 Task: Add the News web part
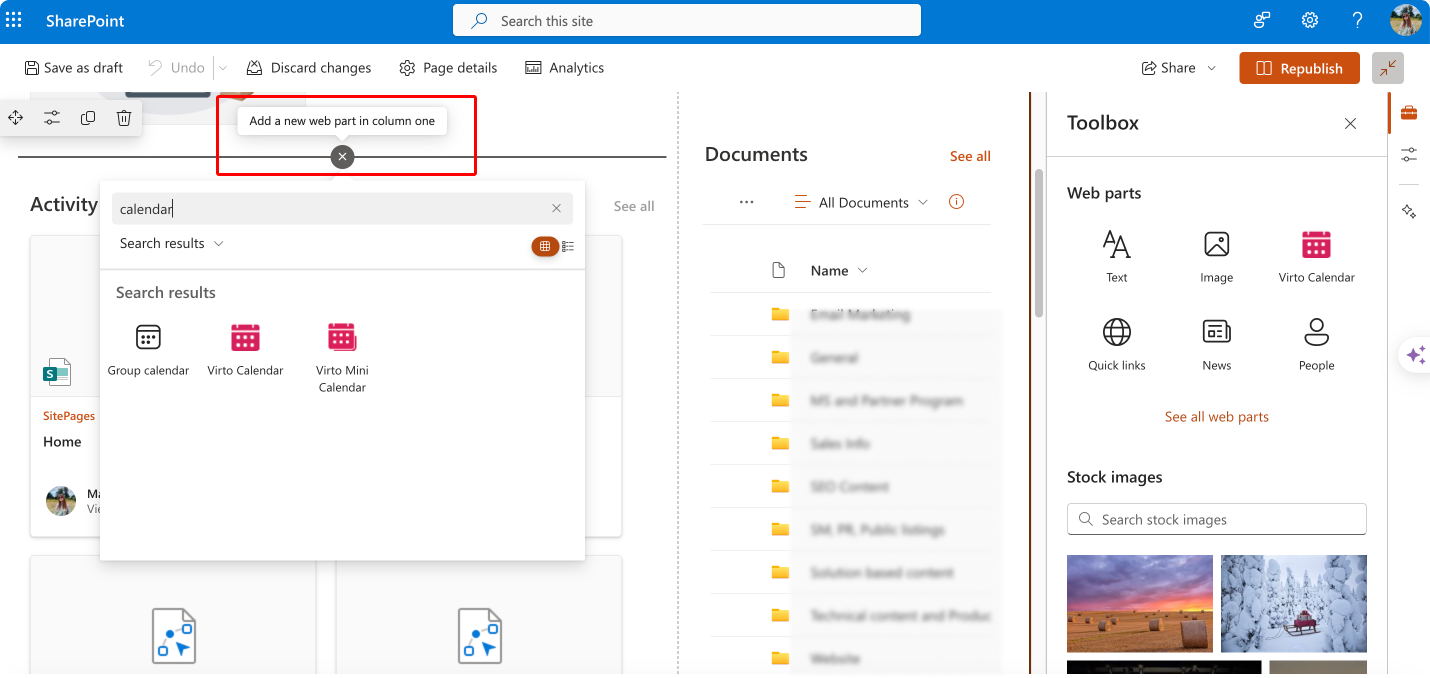pyautogui.click(x=1217, y=344)
